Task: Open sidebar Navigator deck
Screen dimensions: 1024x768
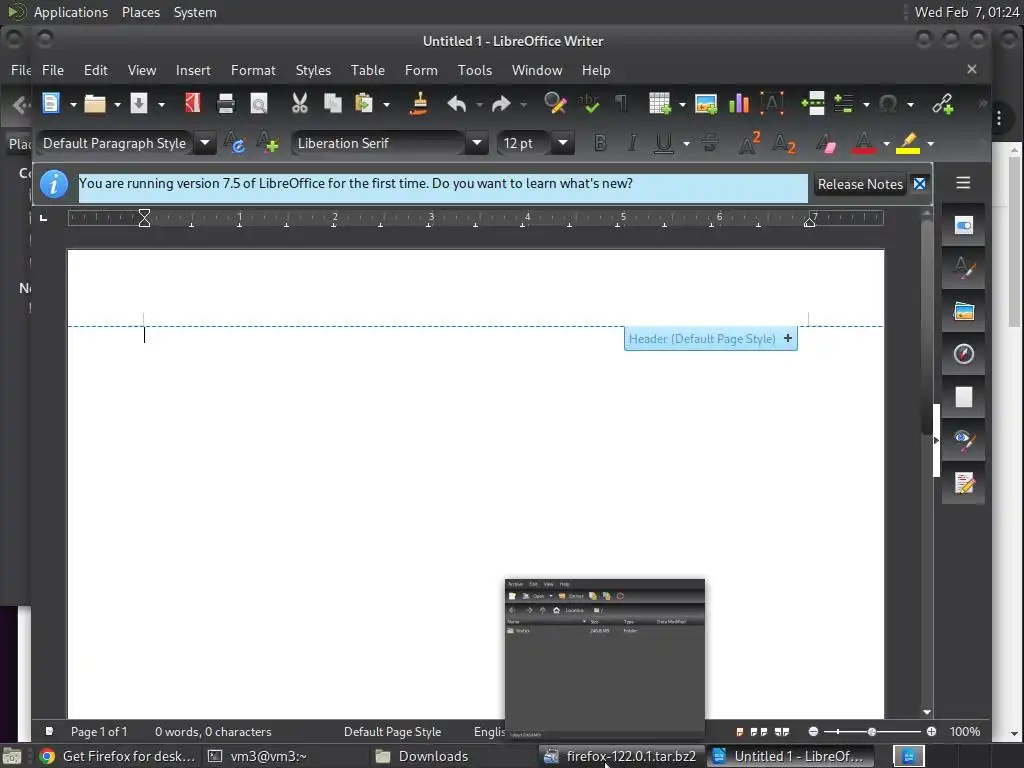Action: 963,354
